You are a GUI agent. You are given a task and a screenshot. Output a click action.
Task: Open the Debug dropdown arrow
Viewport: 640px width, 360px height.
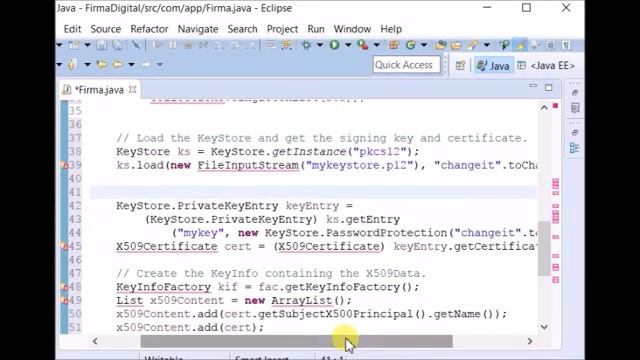(x=320, y=45)
